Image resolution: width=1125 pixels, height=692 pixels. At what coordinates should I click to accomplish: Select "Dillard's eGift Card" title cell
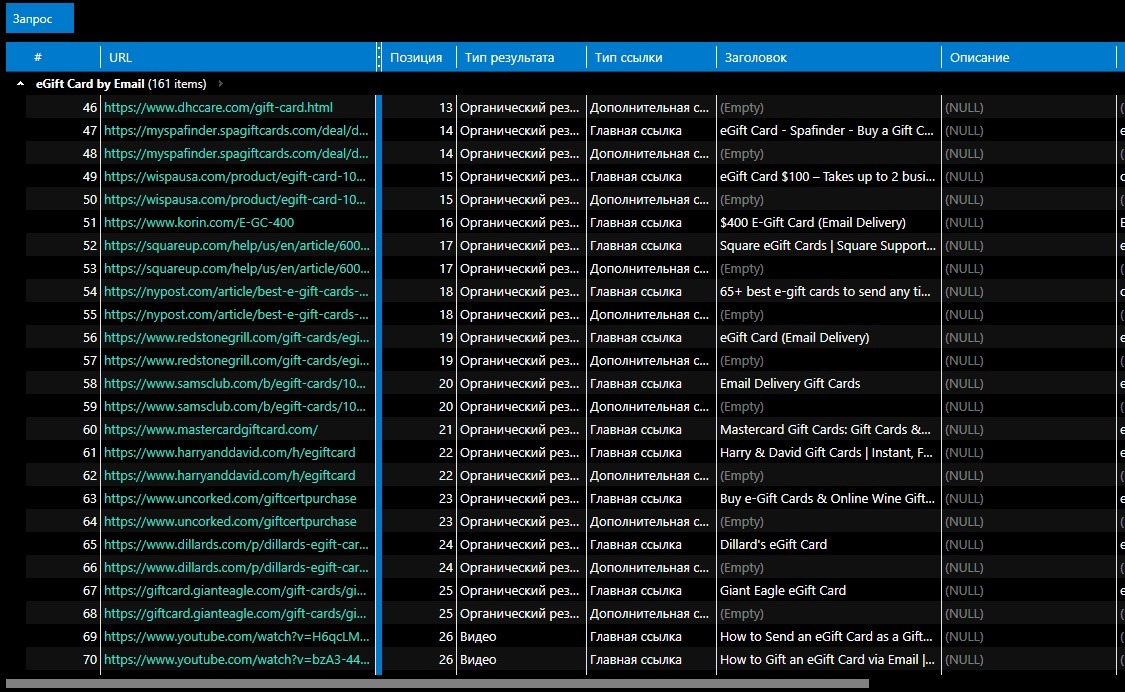pos(829,544)
